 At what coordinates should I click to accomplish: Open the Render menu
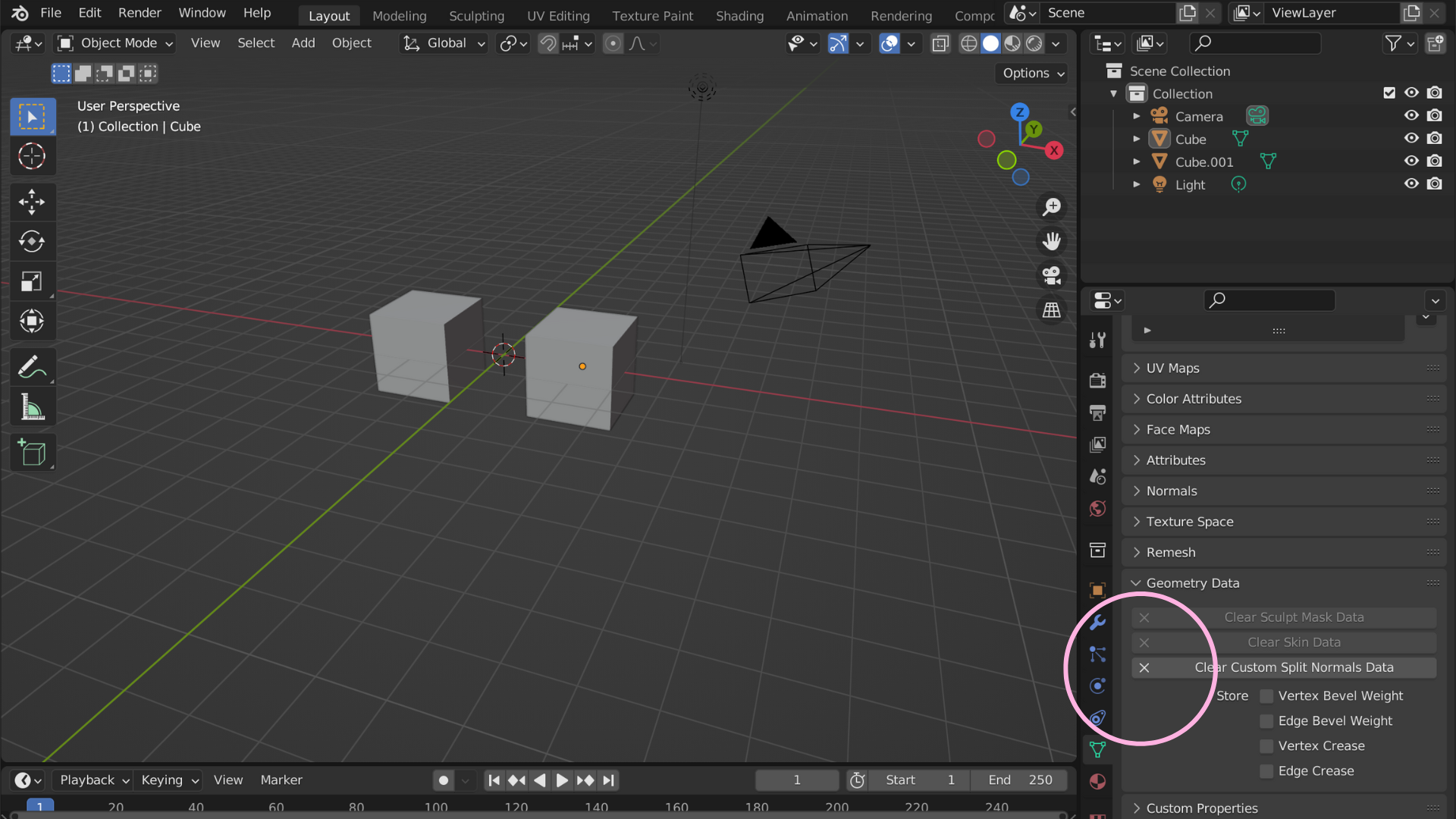139,13
